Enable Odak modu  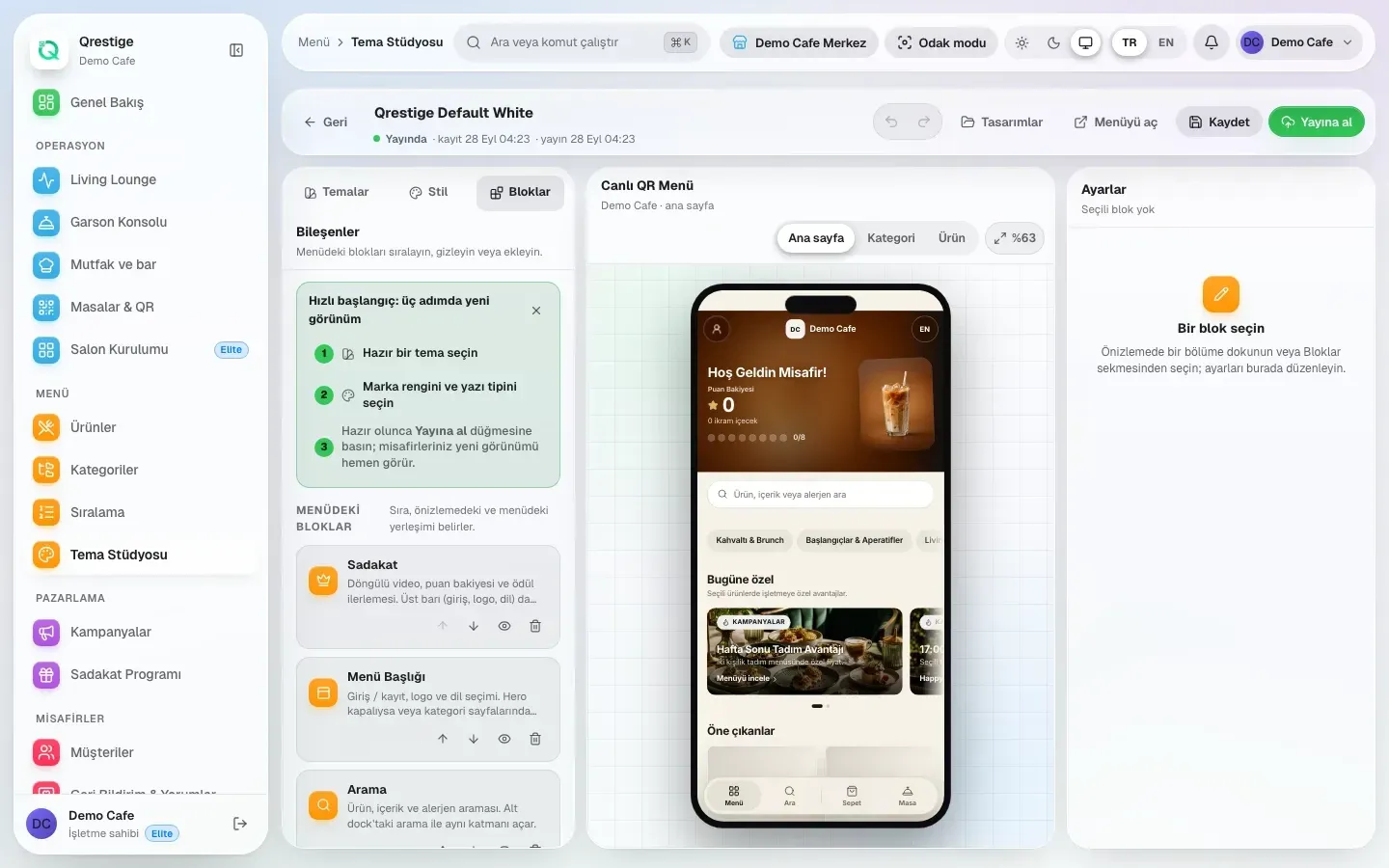click(941, 42)
